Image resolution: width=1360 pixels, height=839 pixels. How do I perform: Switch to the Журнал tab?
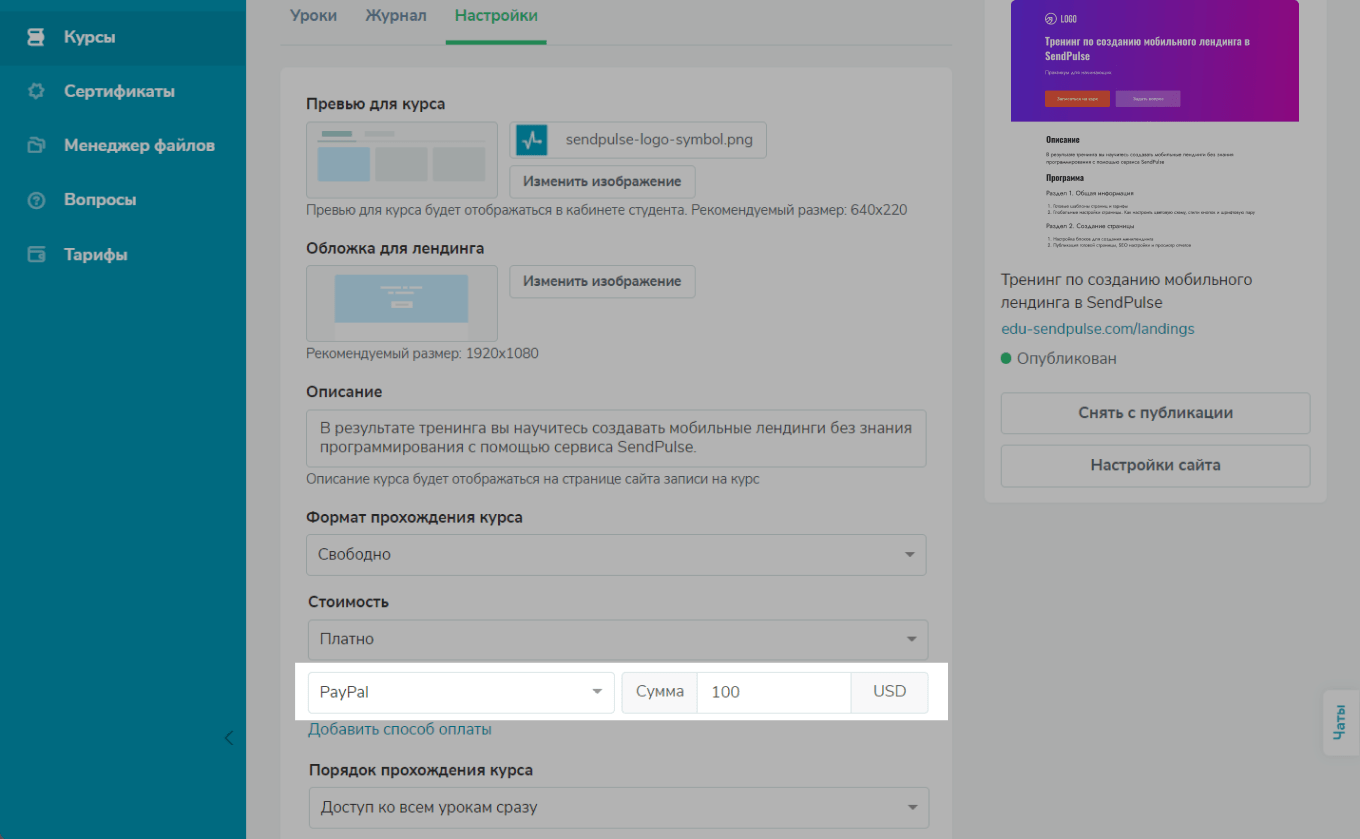[396, 15]
